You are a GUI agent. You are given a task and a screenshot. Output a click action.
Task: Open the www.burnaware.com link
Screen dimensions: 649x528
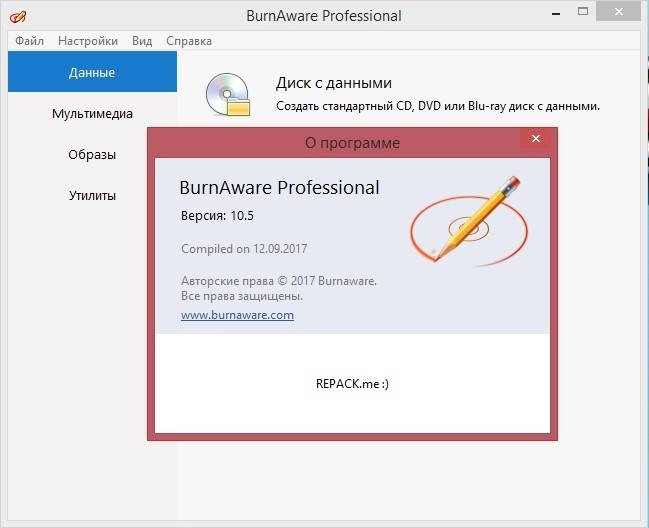click(237, 315)
